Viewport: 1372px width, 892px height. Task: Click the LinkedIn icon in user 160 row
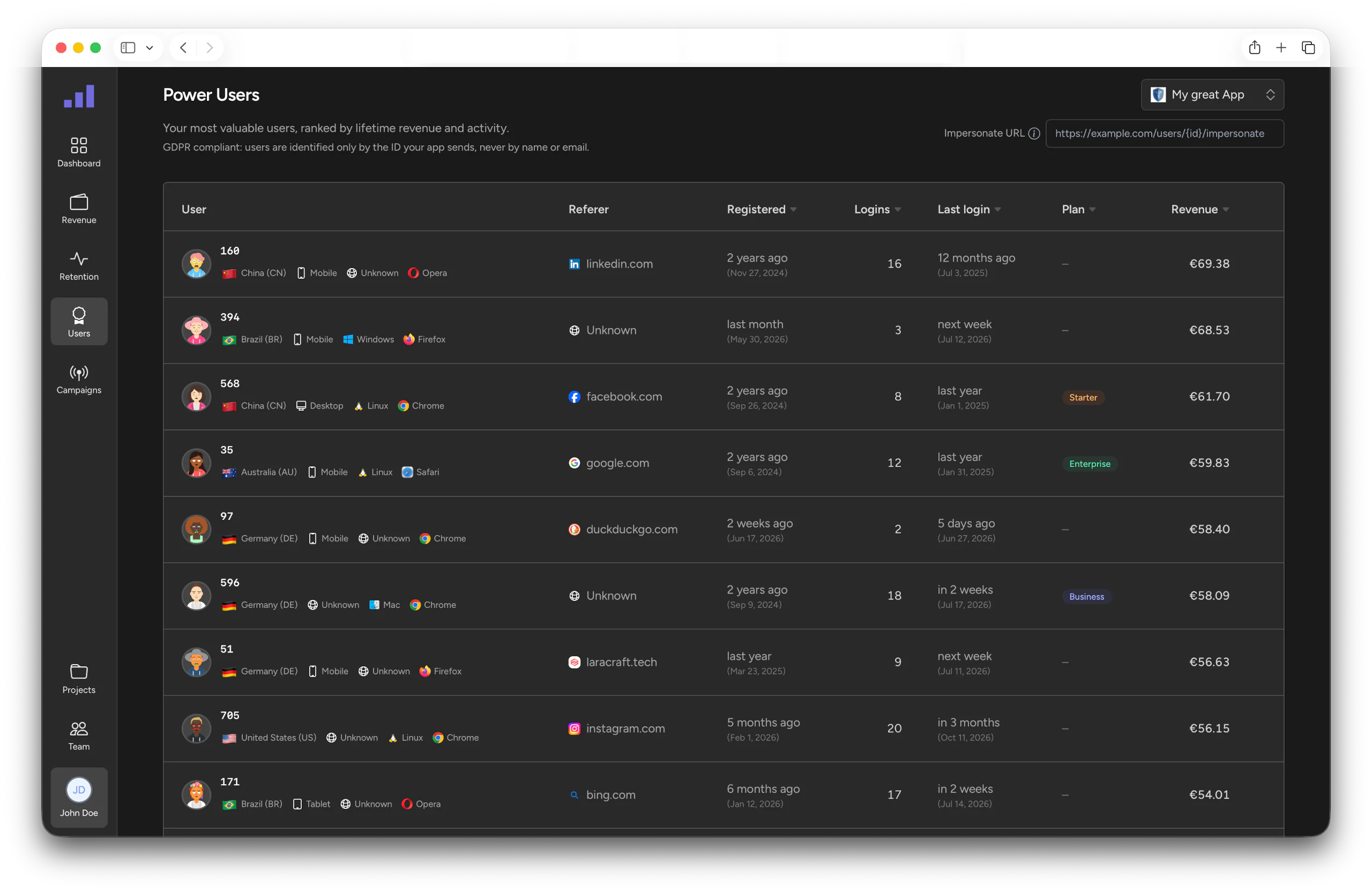click(x=574, y=264)
